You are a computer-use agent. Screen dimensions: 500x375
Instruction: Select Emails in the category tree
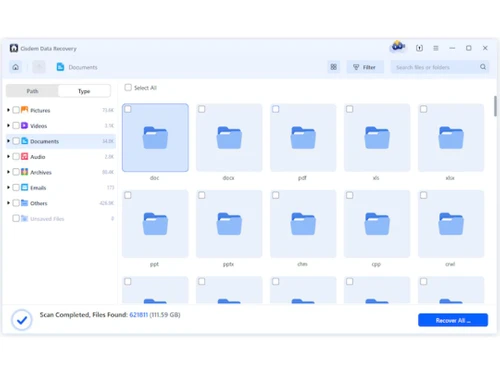point(61,187)
